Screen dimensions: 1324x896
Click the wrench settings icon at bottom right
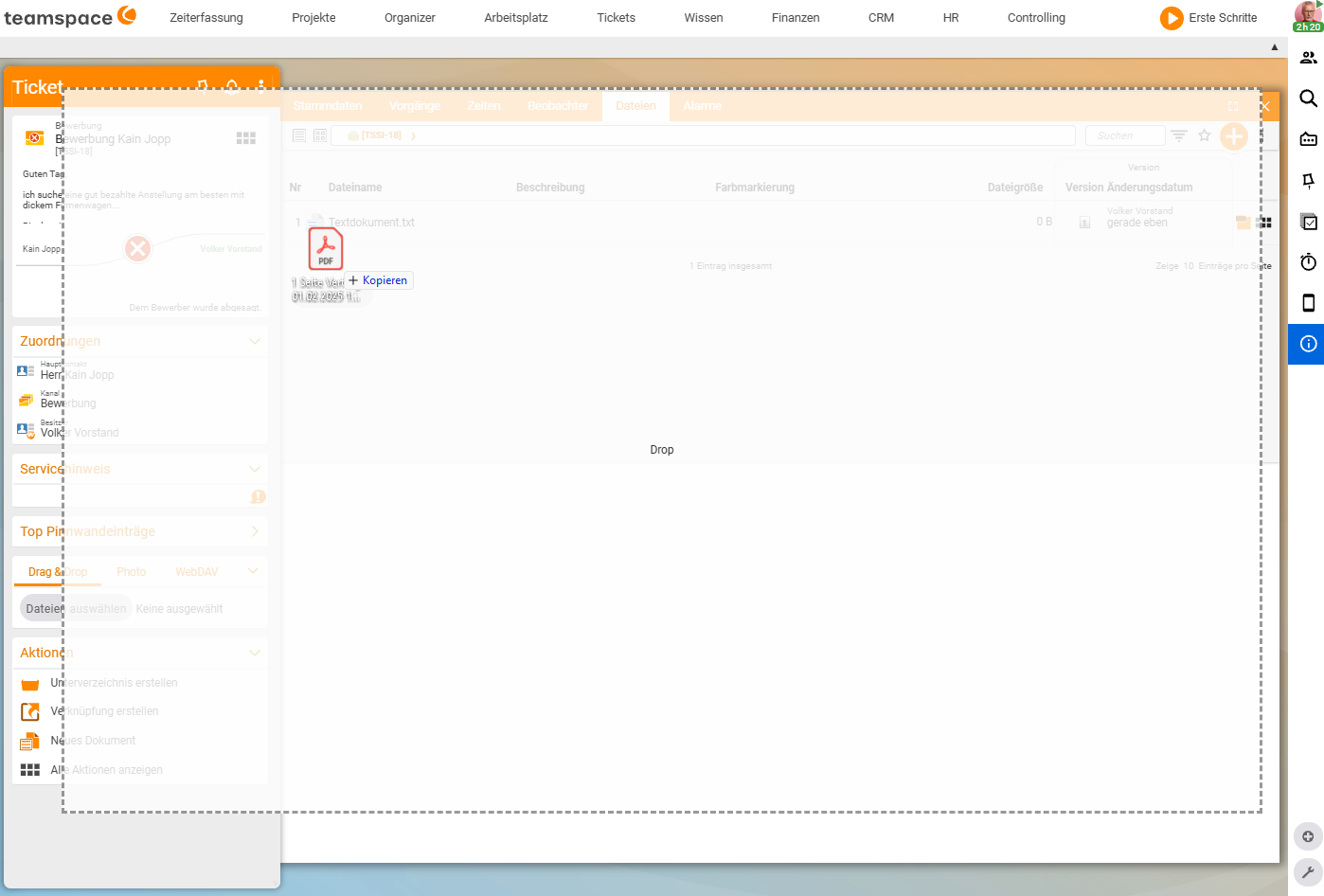coord(1308,872)
